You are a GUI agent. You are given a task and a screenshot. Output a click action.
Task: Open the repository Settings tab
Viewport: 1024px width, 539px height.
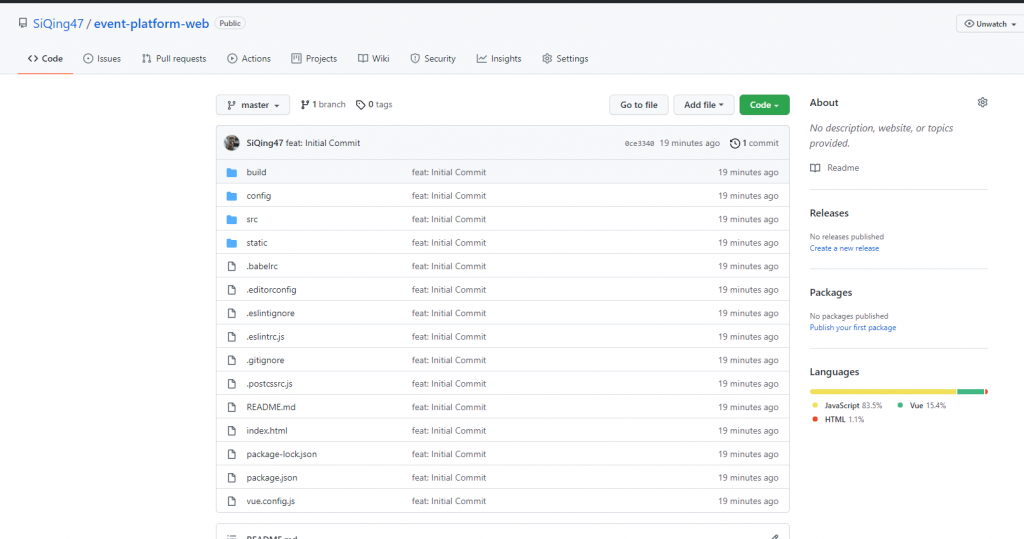point(565,59)
